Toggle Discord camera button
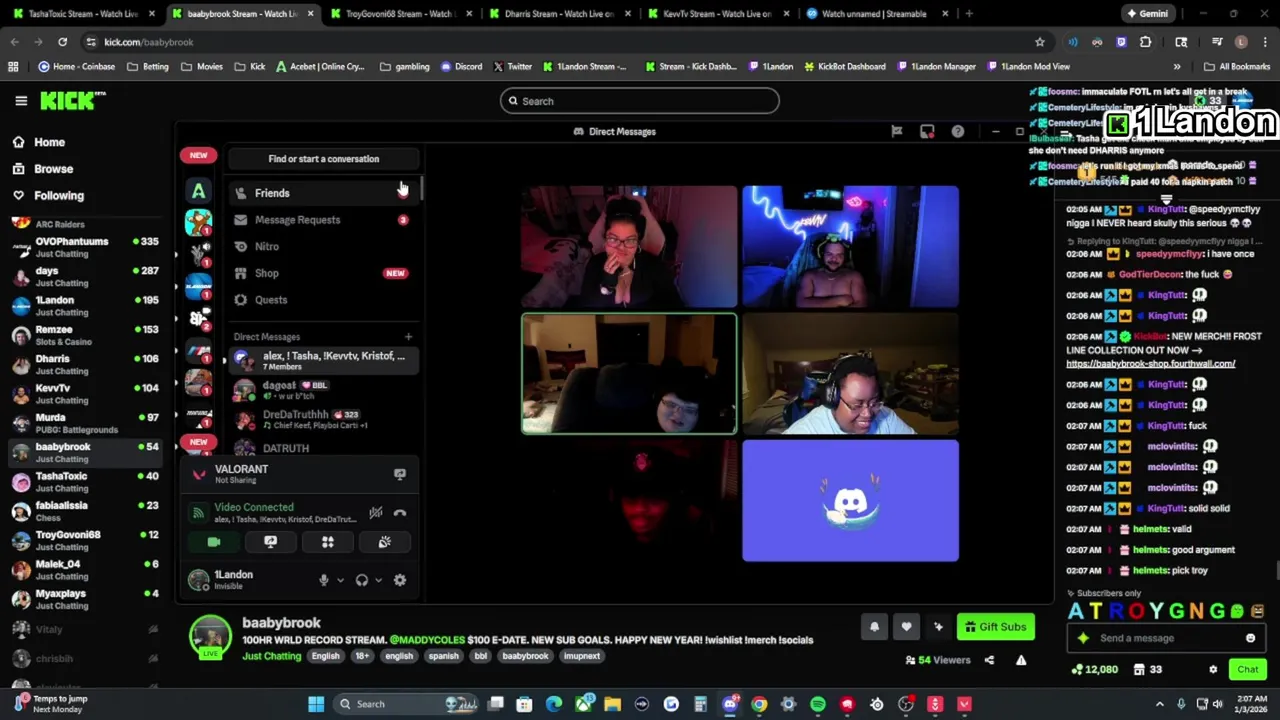1280x720 pixels. pyautogui.click(x=213, y=542)
